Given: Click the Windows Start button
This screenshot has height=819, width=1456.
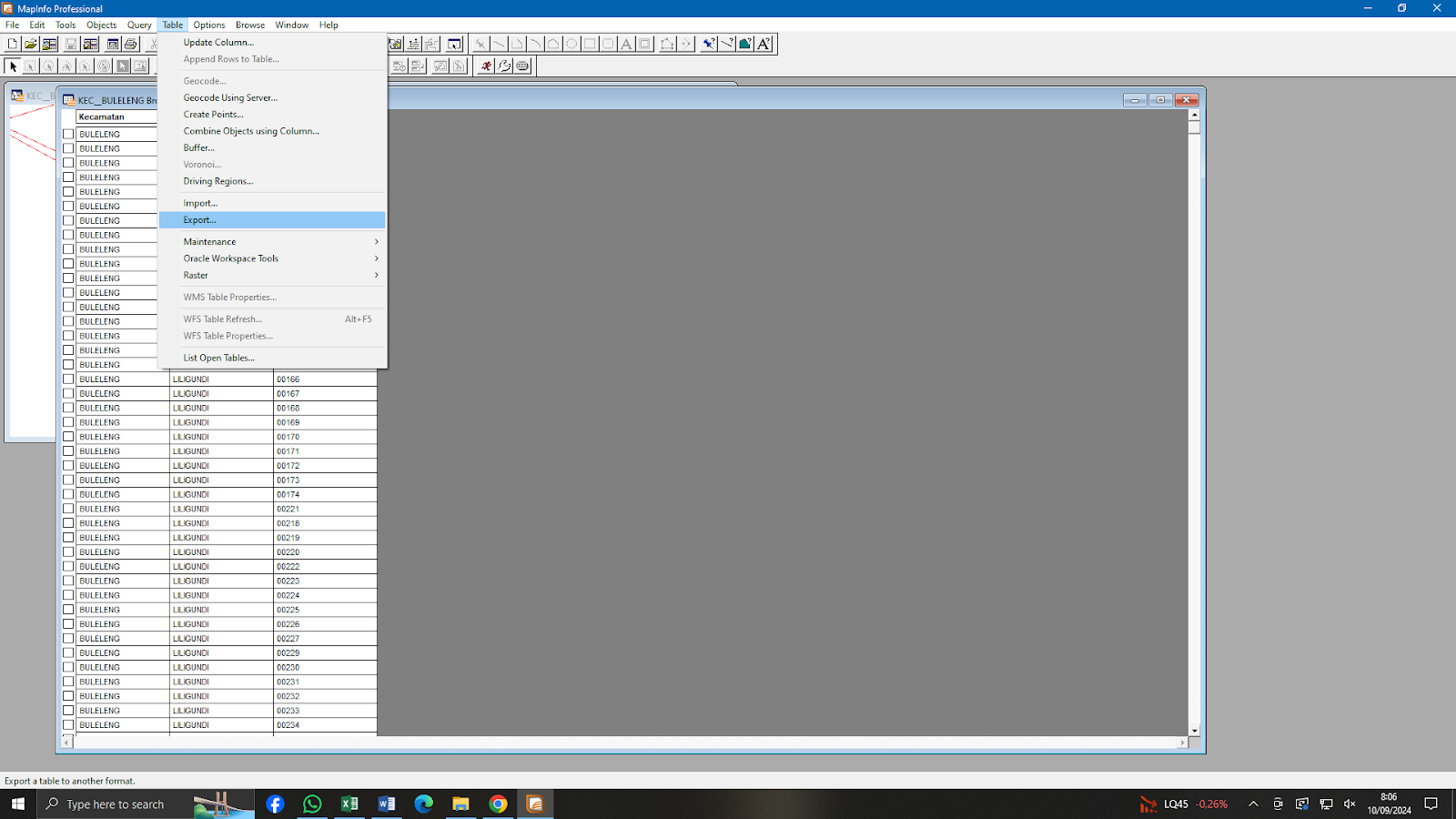Looking at the screenshot, I should tap(18, 804).
